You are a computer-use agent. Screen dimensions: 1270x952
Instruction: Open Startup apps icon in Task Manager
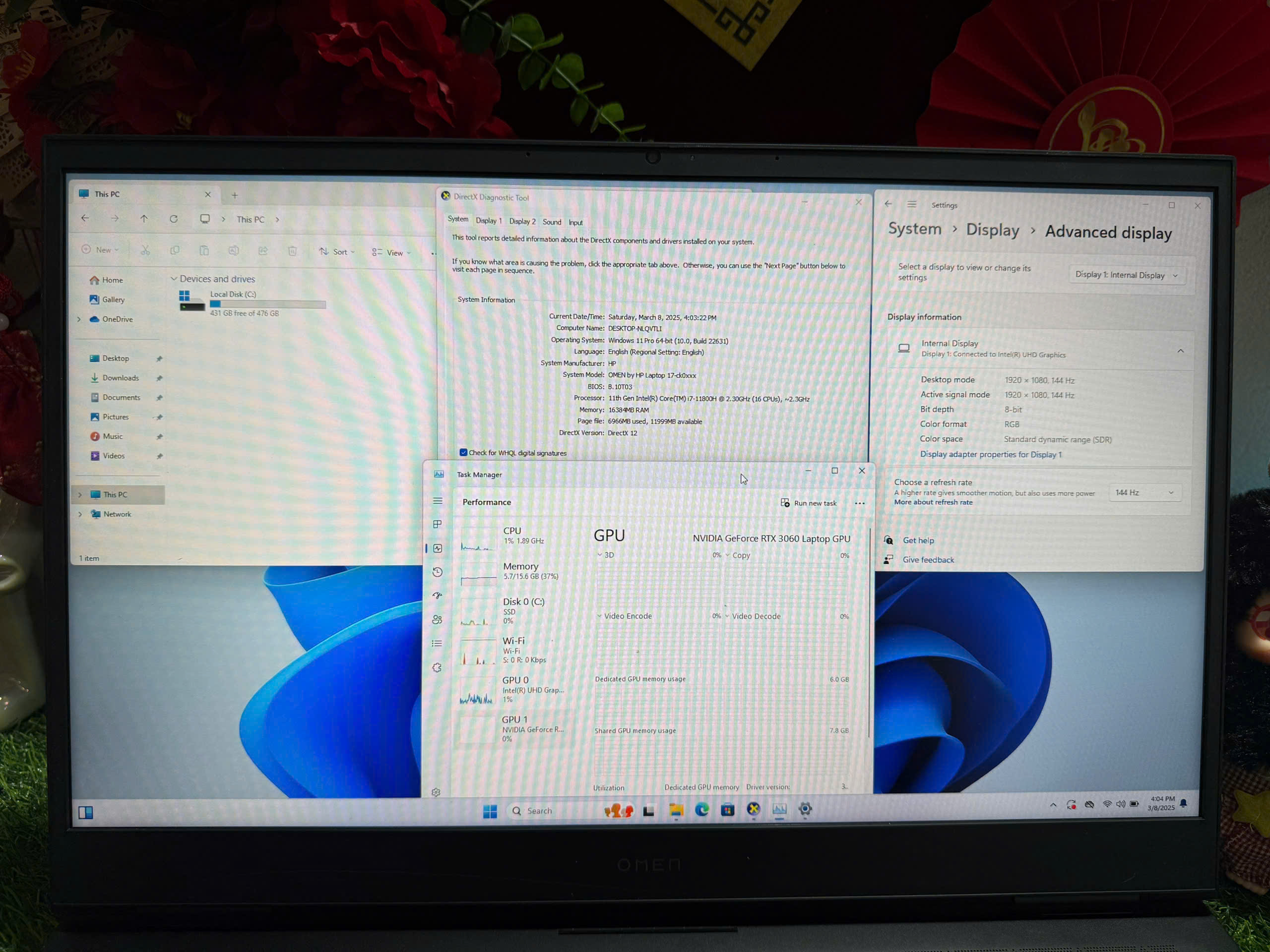[438, 595]
